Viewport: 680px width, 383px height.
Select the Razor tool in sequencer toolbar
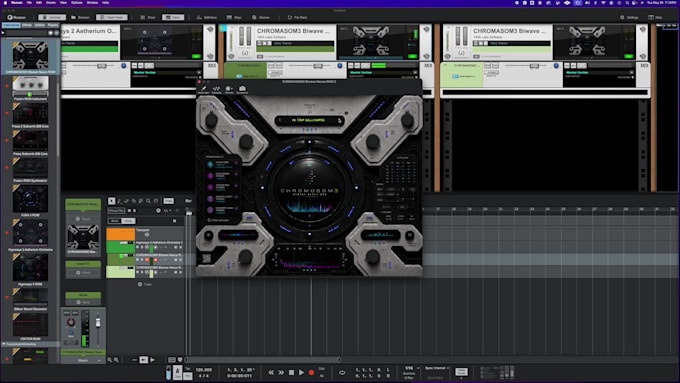[x=134, y=201]
